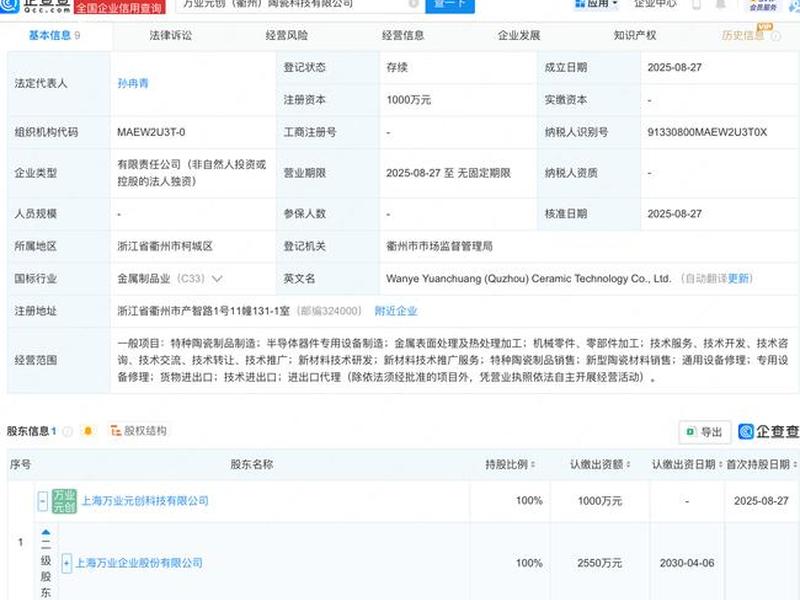This screenshot has width=800, height=600.
Task: Collapse the 上海万业元创科技 shareholder row minus box
Action: pyautogui.click(x=43, y=501)
